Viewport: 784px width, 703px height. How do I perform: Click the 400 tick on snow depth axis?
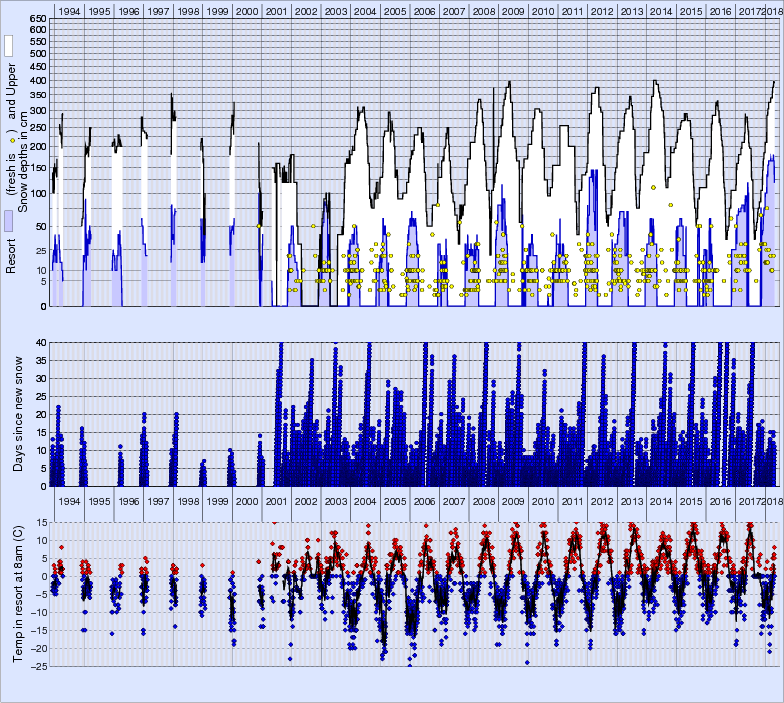(x=36, y=80)
